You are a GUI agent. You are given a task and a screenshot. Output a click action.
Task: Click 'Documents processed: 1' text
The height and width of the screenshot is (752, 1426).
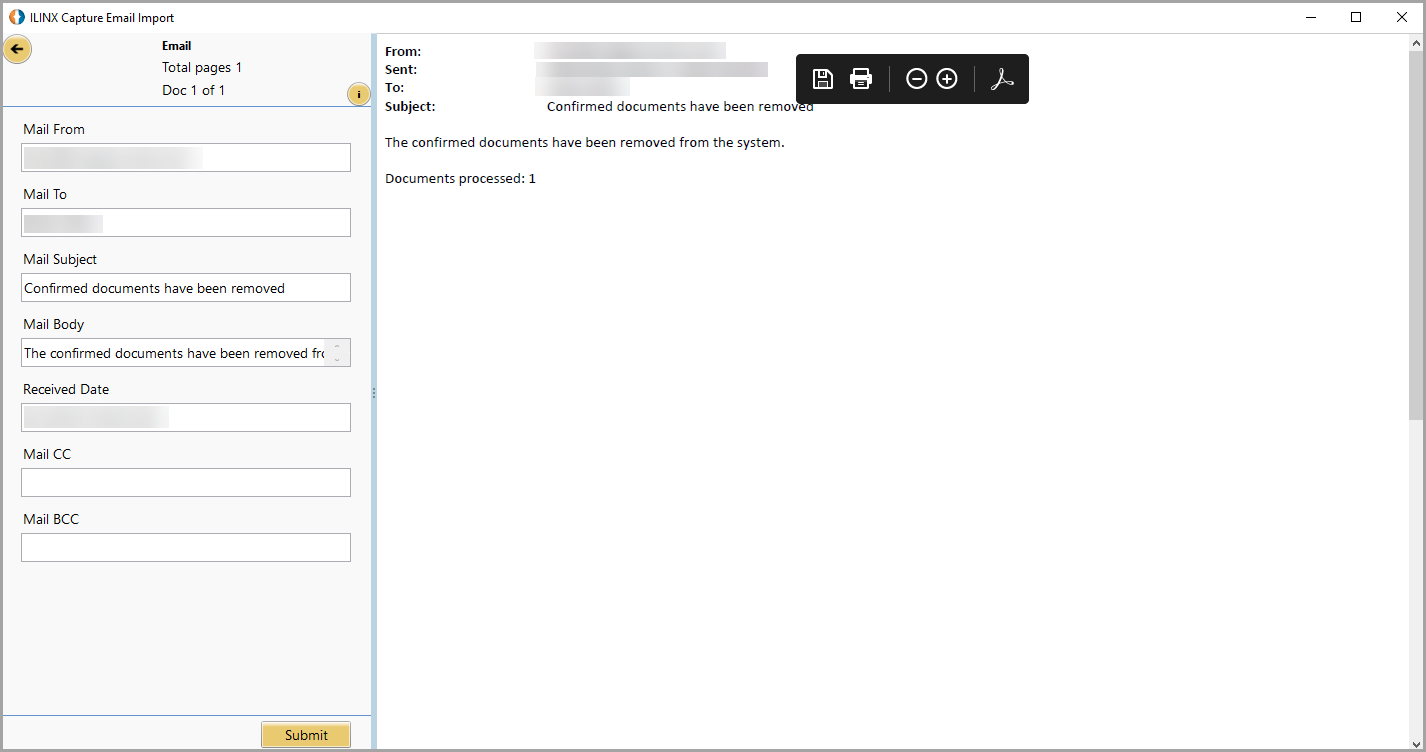460,179
